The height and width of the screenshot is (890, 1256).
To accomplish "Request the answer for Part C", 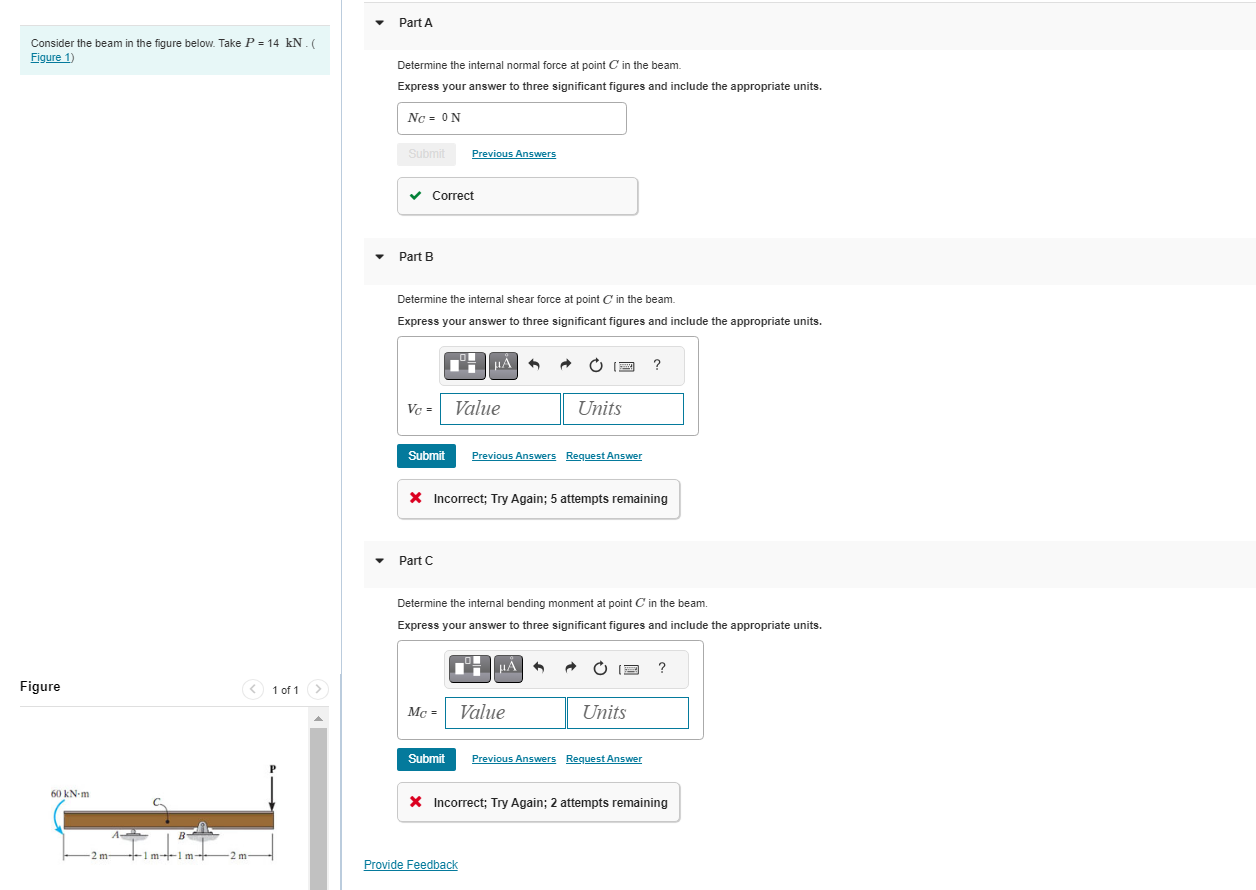I will pos(604,759).
